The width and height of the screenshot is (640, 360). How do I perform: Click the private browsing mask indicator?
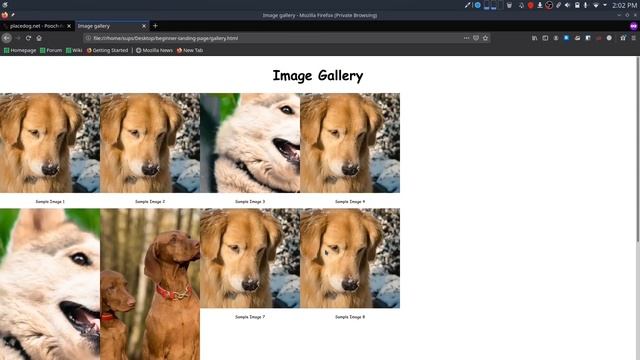[633, 26]
